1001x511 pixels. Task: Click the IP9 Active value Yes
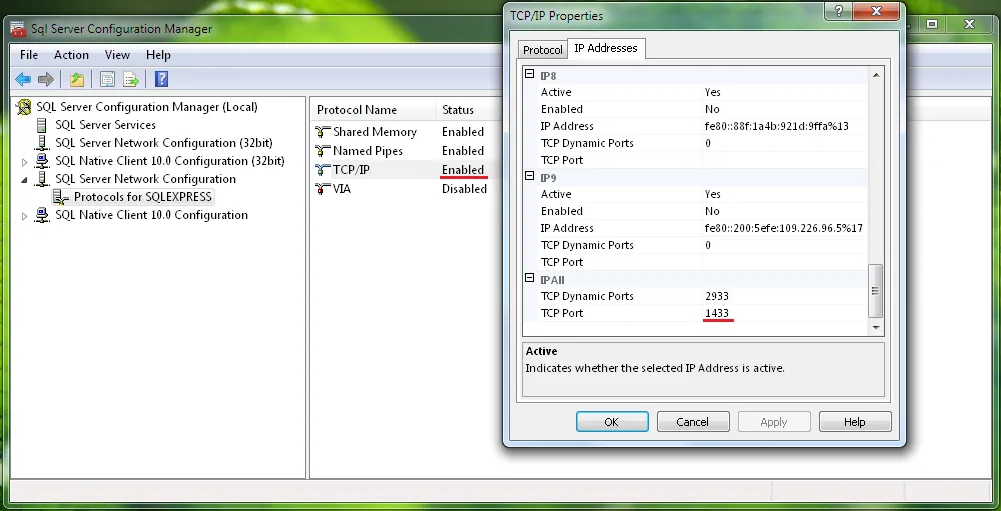coord(712,194)
